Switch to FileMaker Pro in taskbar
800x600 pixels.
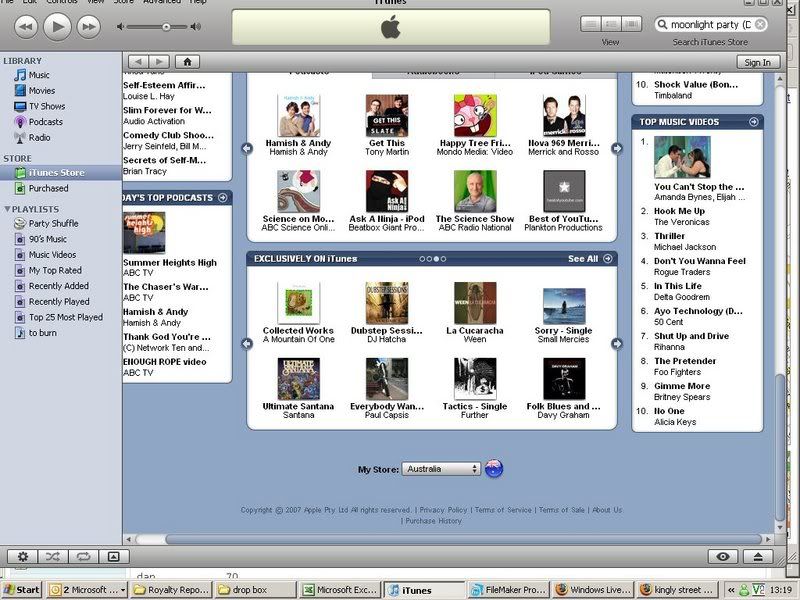tap(509, 590)
